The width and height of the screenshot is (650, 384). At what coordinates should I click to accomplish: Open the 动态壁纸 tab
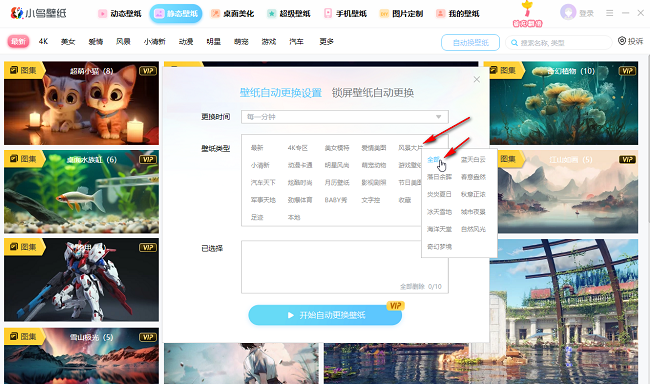point(120,14)
